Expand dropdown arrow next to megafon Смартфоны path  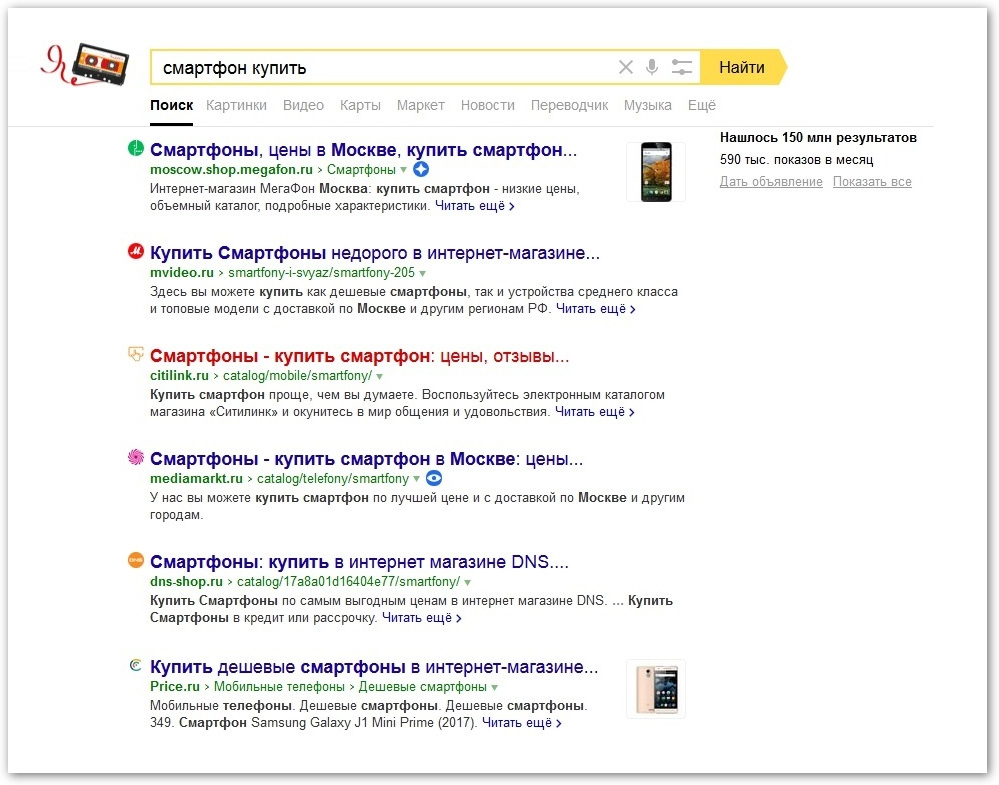pos(403,170)
